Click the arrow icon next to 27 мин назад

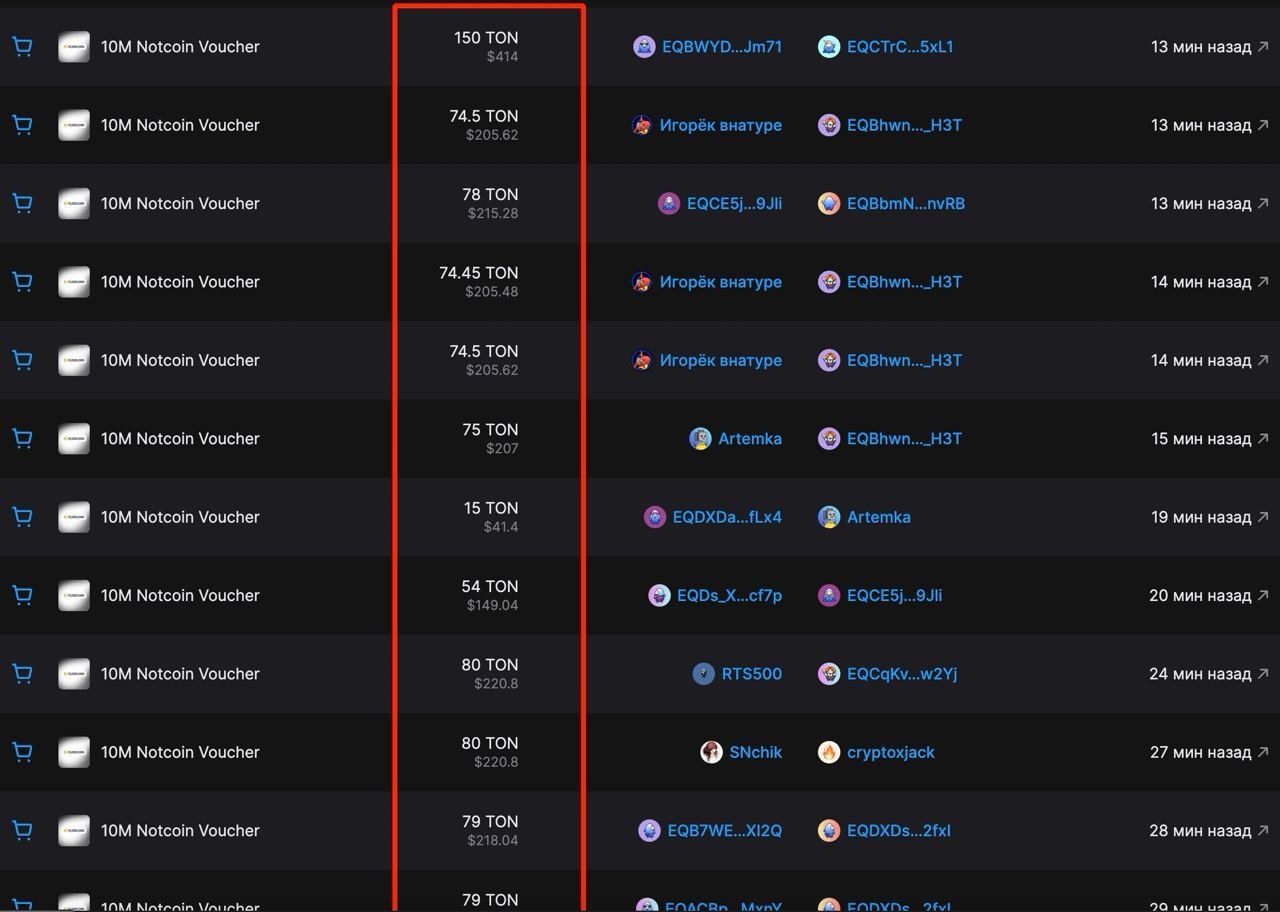1263,752
